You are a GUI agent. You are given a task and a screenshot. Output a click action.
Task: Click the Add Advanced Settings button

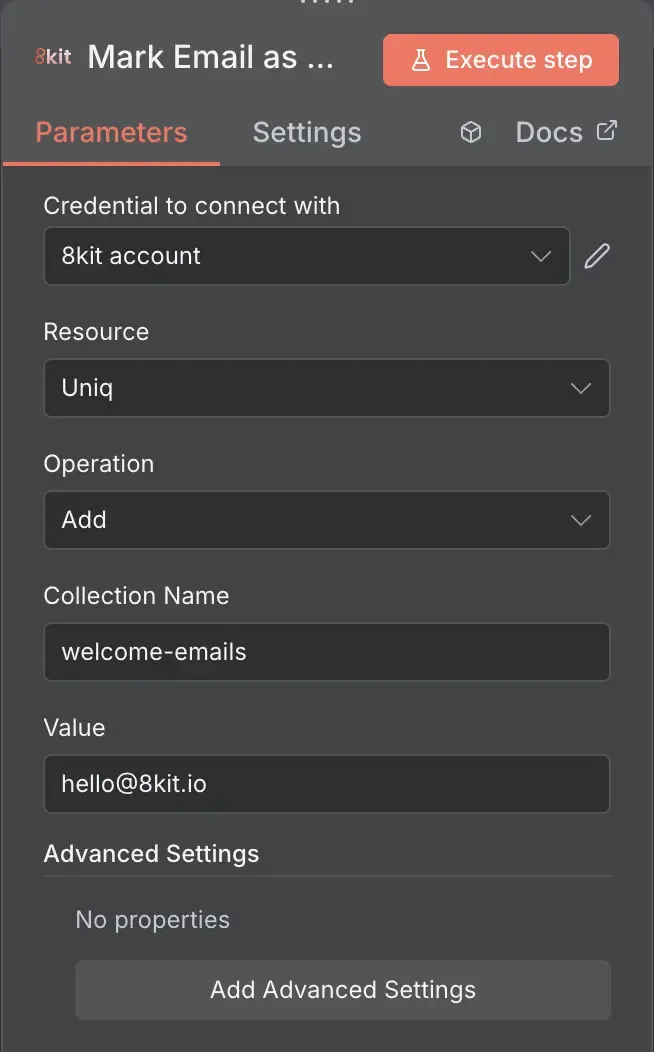343,990
